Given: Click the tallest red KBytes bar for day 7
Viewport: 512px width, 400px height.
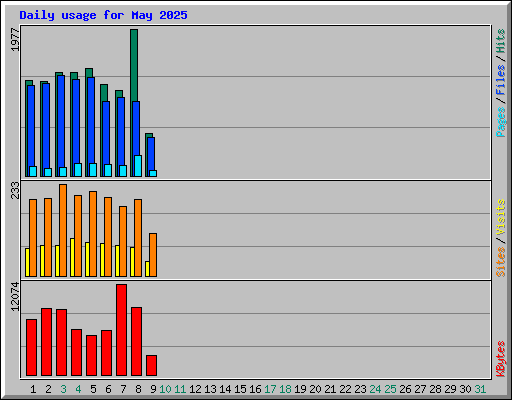Looking at the screenshot, I should [x=122, y=330].
